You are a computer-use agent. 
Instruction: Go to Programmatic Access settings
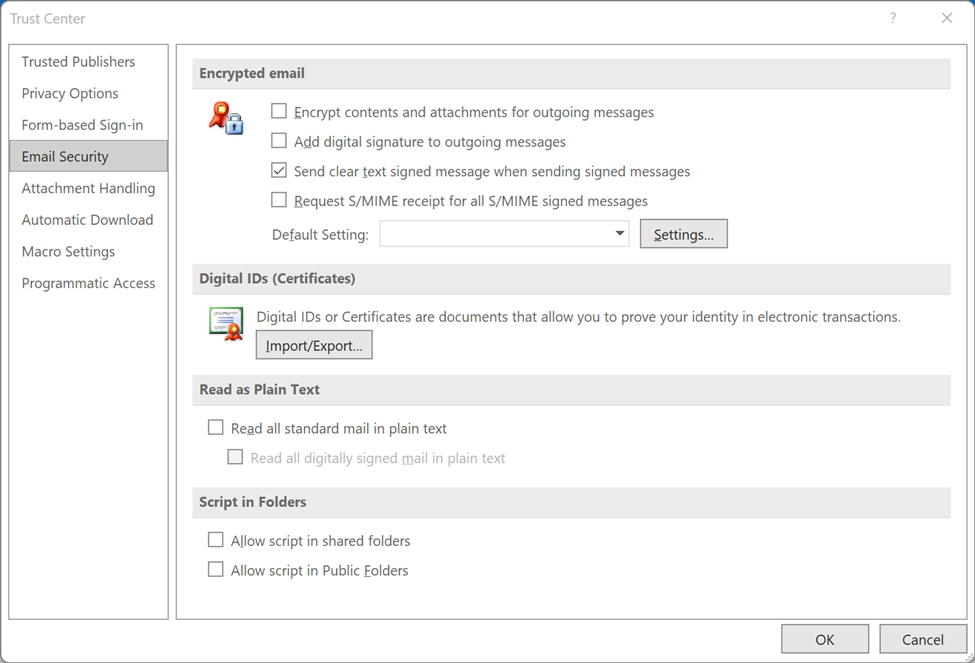88,283
